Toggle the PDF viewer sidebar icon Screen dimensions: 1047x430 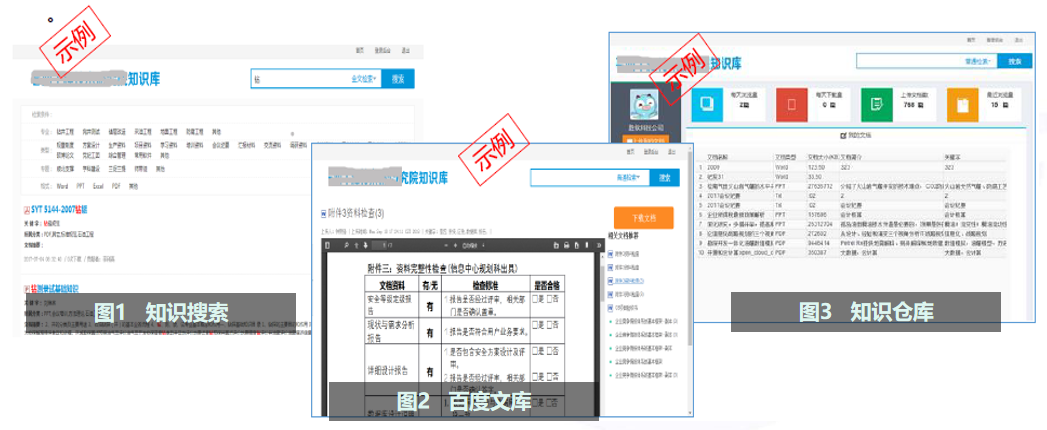point(327,245)
